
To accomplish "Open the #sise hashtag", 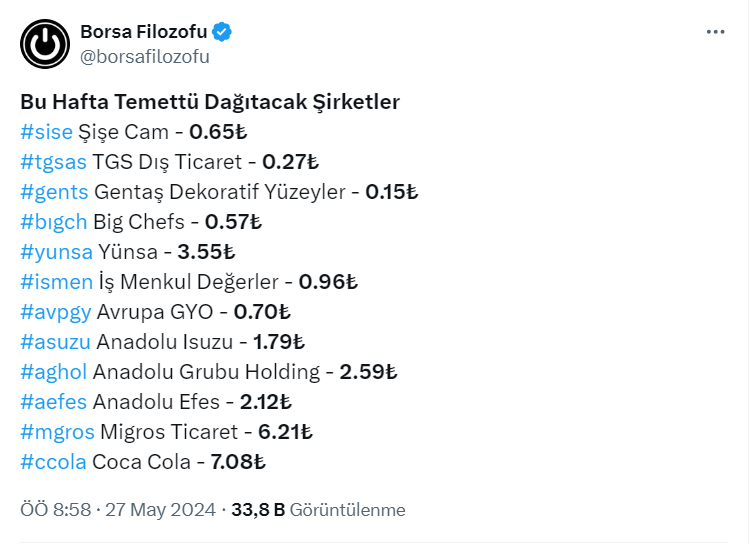I will (x=46, y=132).
